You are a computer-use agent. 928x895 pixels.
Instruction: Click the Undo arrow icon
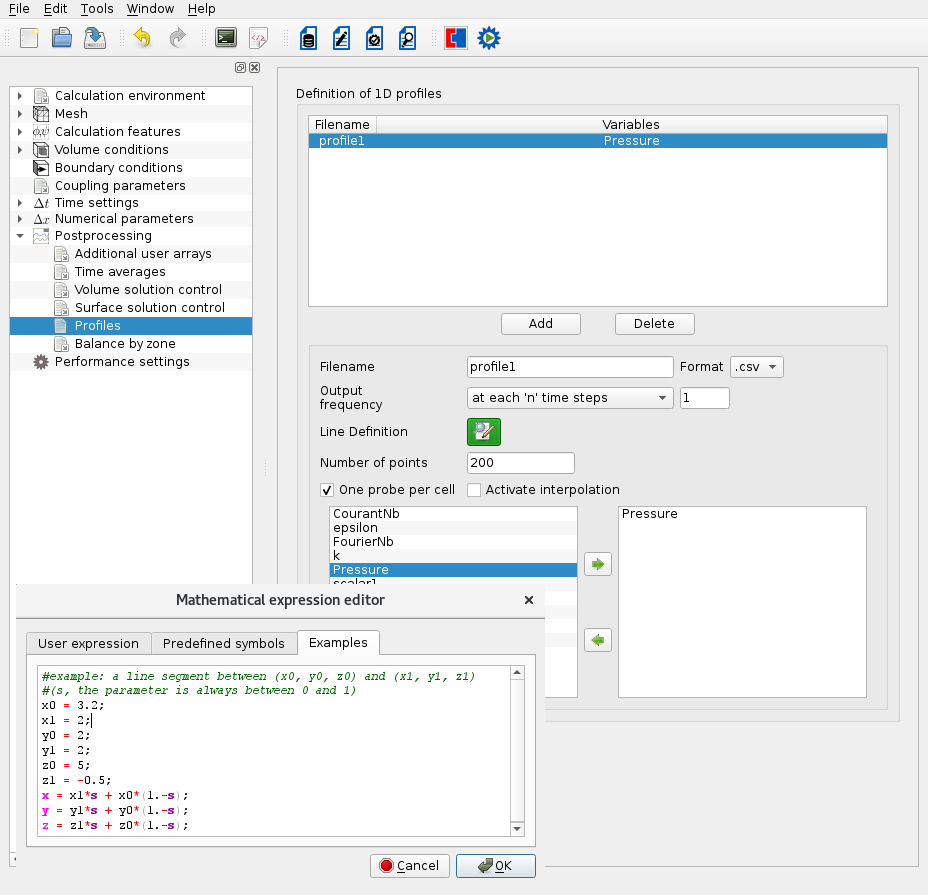tap(143, 39)
